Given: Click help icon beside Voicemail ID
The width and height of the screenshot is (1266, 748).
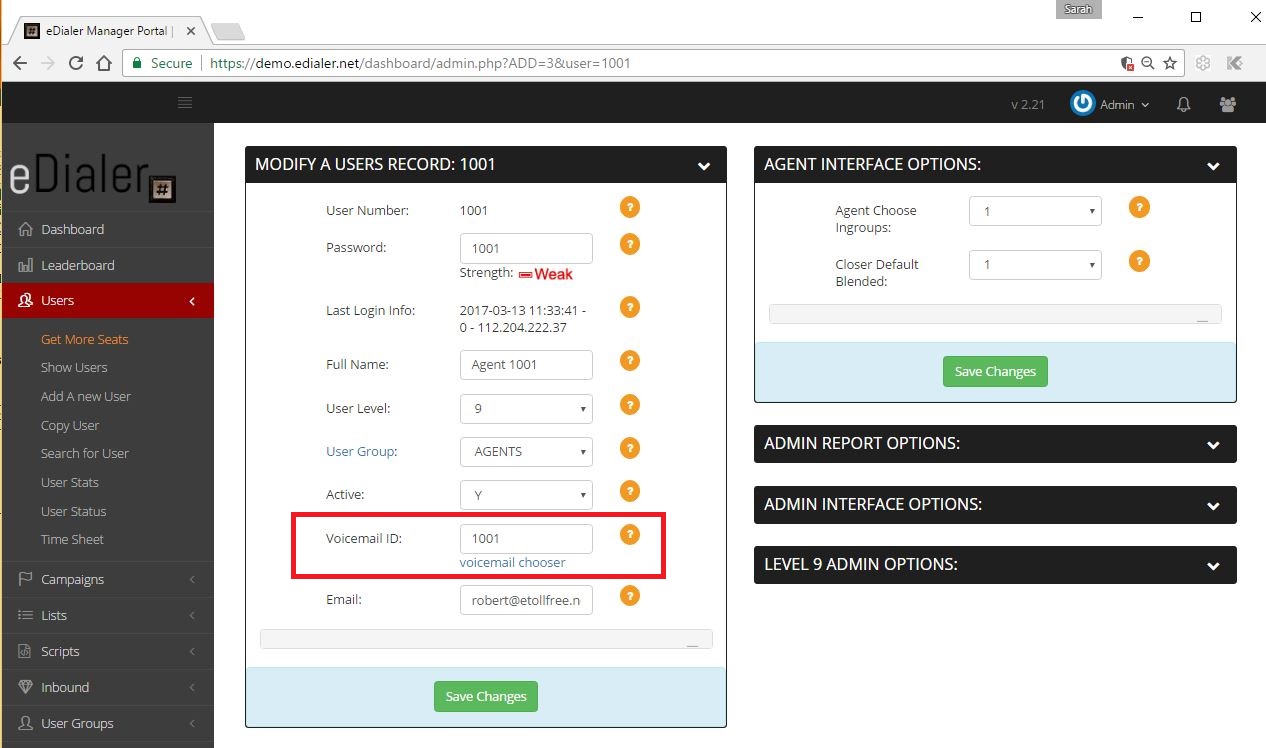Looking at the screenshot, I should pos(629,535).
